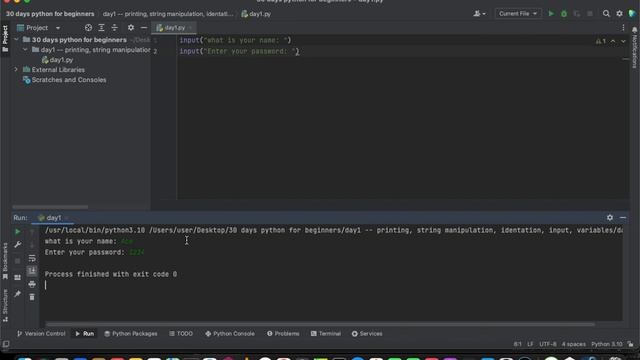Go to previous highlighted error arrow

pyautogui.click(x=613, y=41)
